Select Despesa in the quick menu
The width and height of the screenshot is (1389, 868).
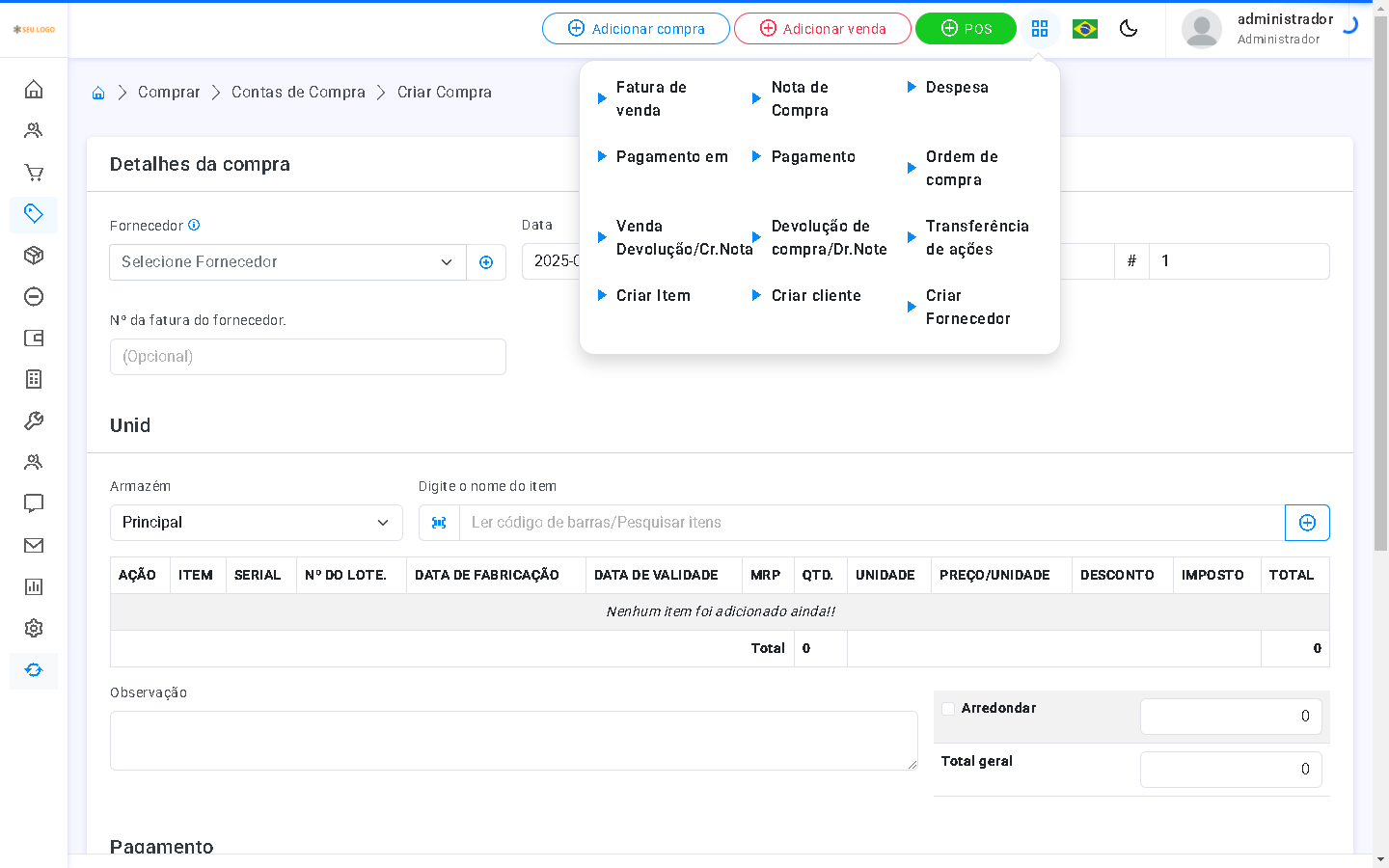[956, 88]
